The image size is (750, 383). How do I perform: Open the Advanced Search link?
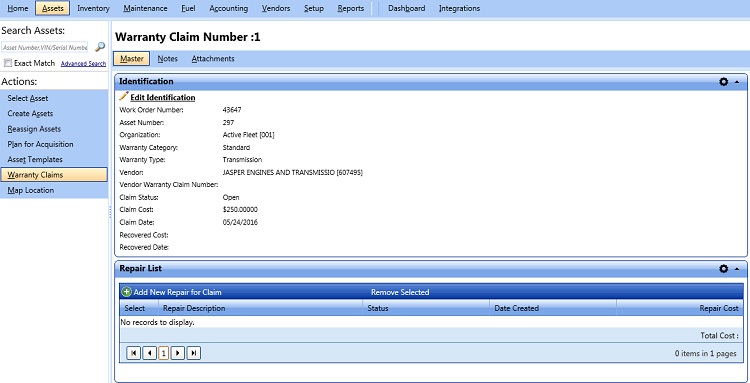pyautogui.click(x=84, y=64)
